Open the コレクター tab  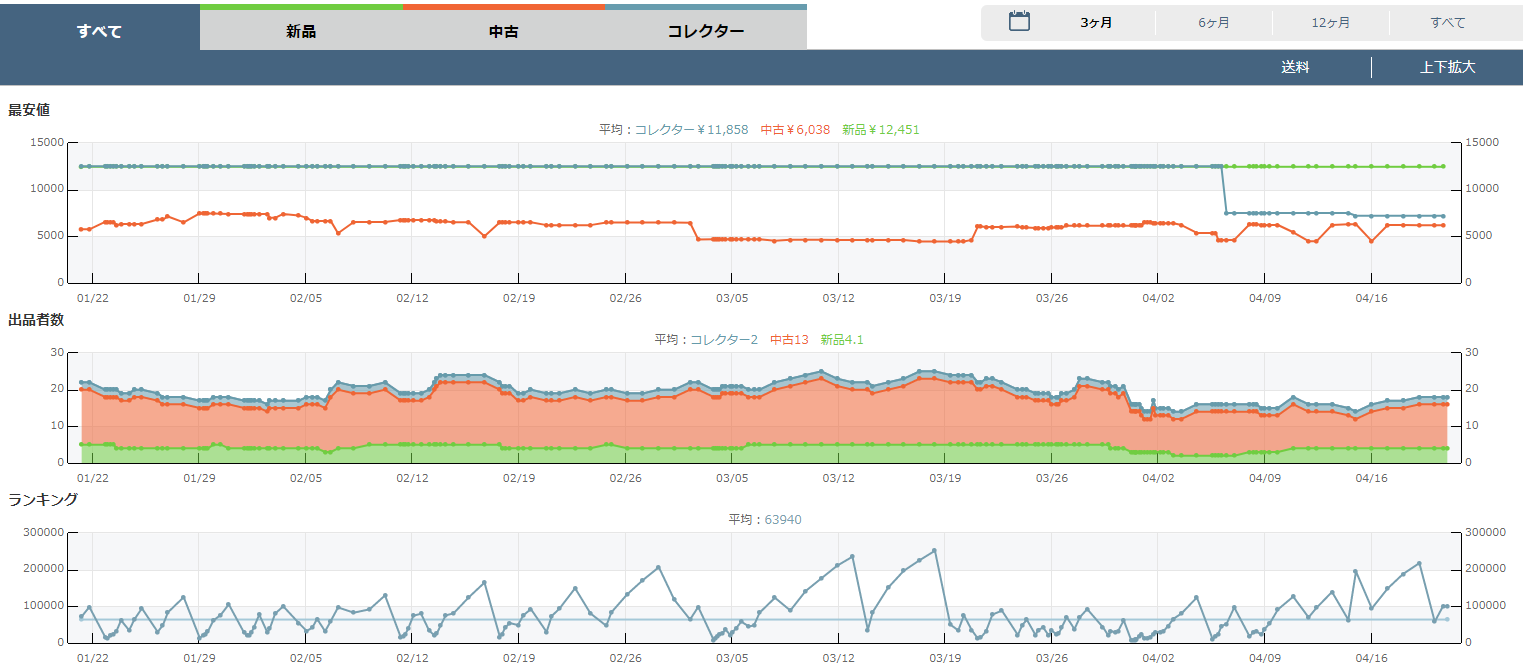click(705, 31)
